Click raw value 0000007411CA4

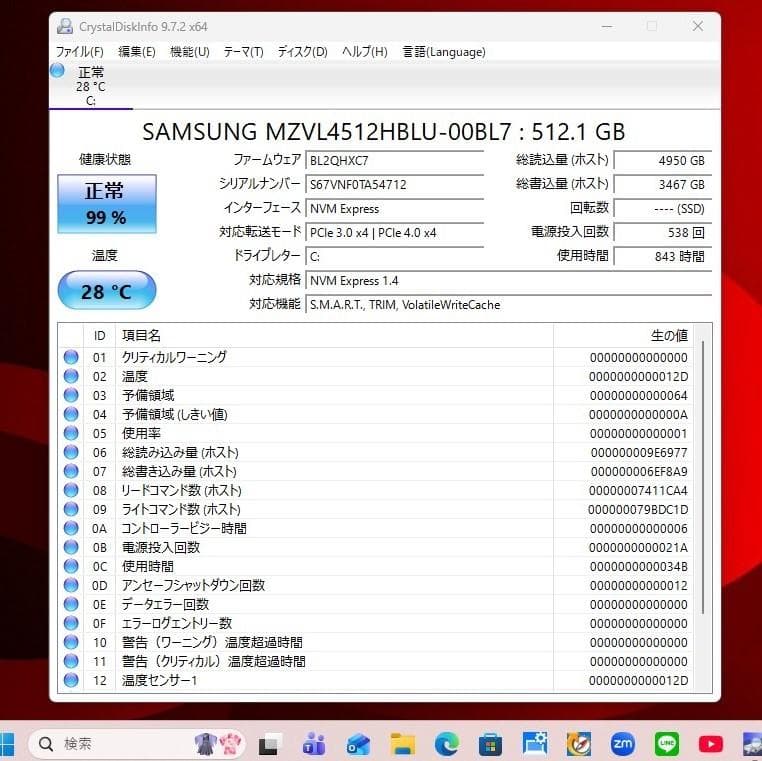click(638, 490)
